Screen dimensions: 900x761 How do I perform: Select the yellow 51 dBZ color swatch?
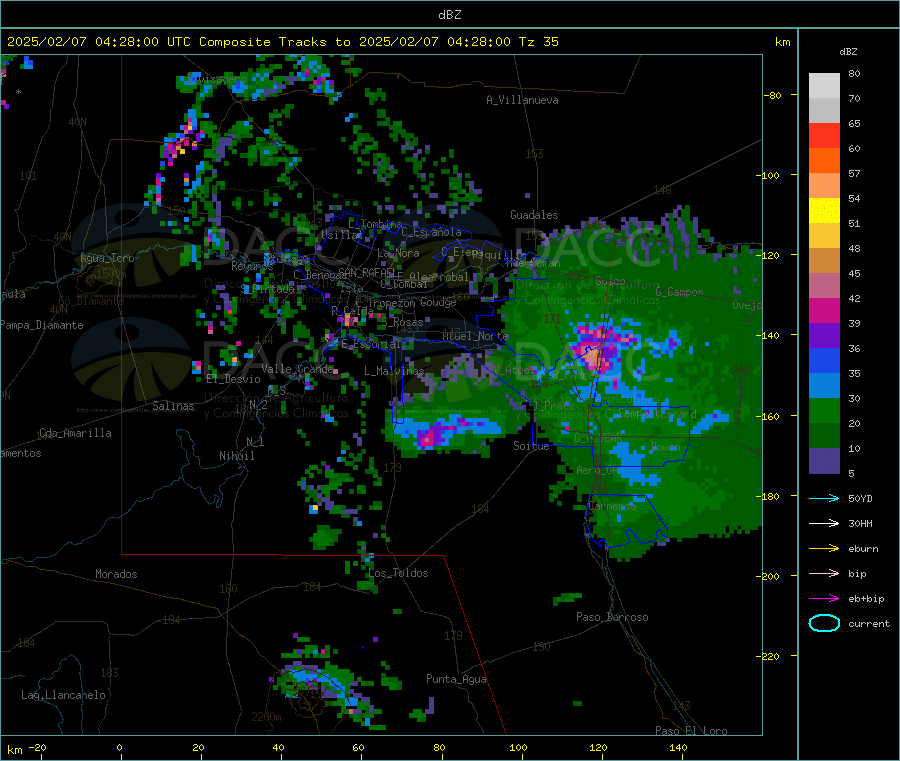pyautogui.click(x=824, y=211)
